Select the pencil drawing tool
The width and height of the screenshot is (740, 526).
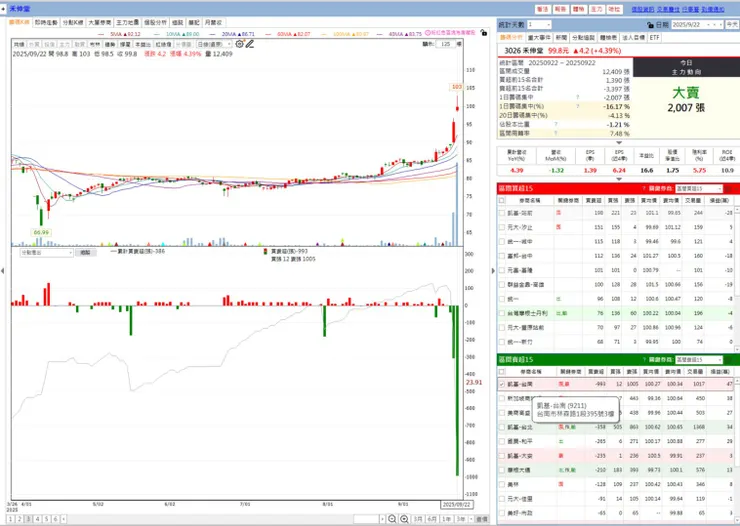pyautogui.click(x=250, y=44)
